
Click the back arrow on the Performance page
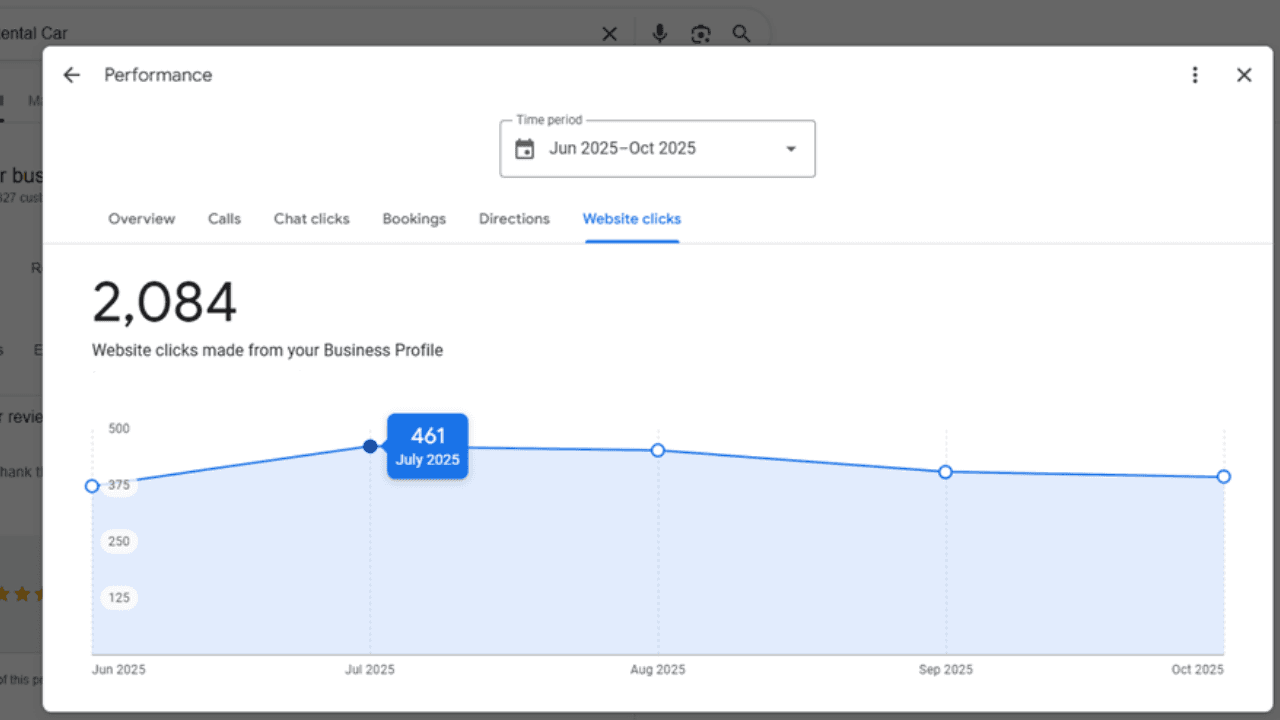[x=71, y=75]
